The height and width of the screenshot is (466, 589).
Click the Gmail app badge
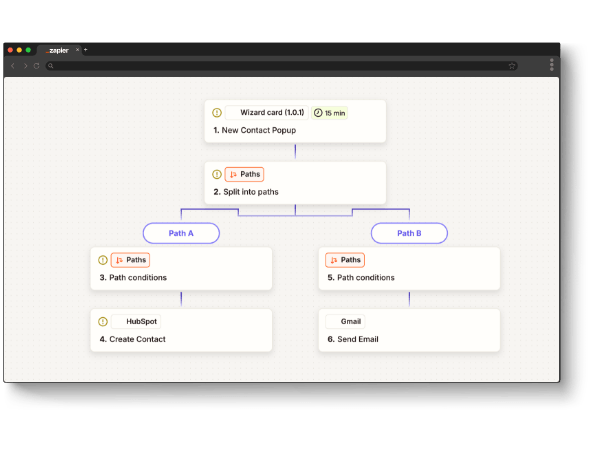(345, 321)
